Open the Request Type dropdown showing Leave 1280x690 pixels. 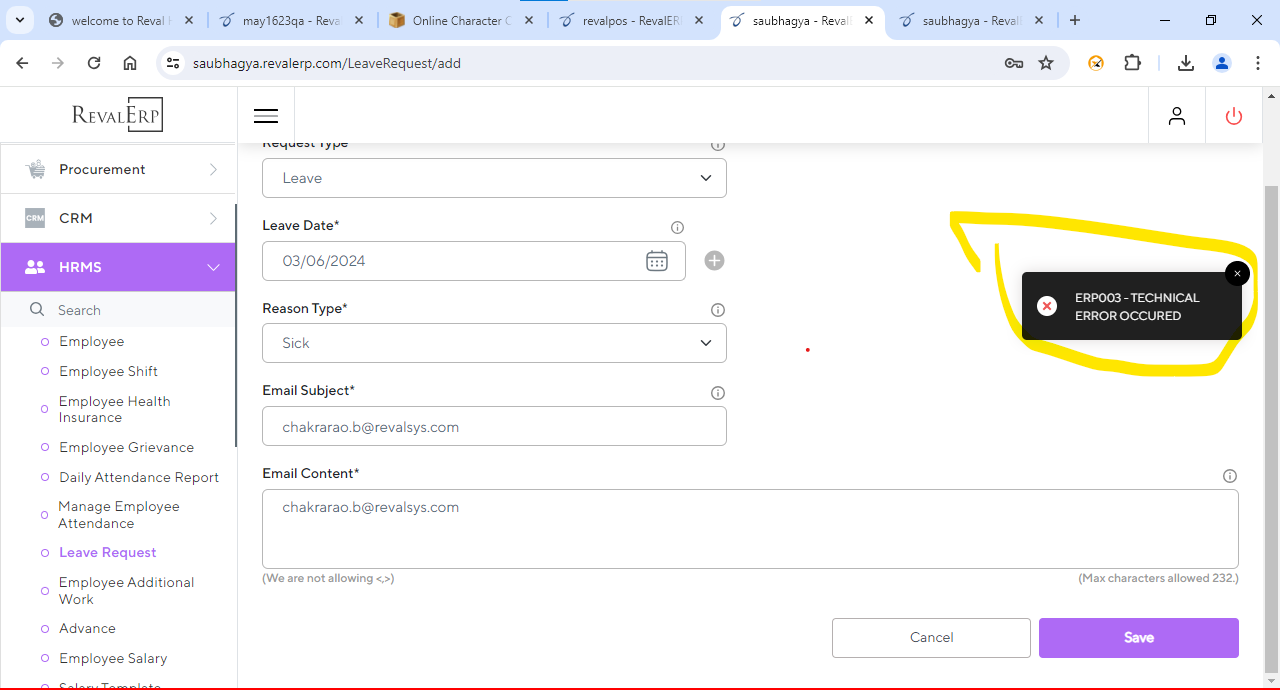(494, 178)
